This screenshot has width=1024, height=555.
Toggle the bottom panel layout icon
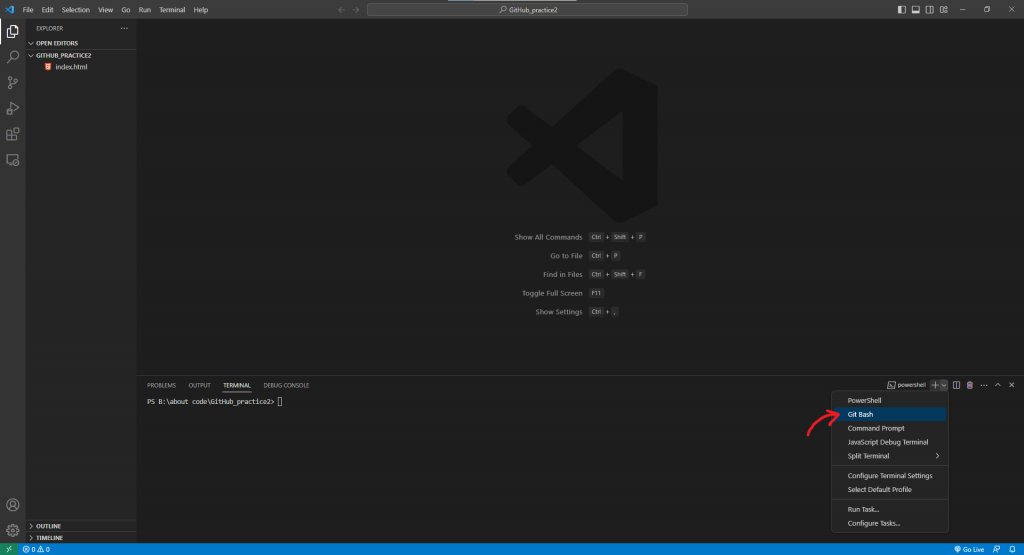[916, 10]
